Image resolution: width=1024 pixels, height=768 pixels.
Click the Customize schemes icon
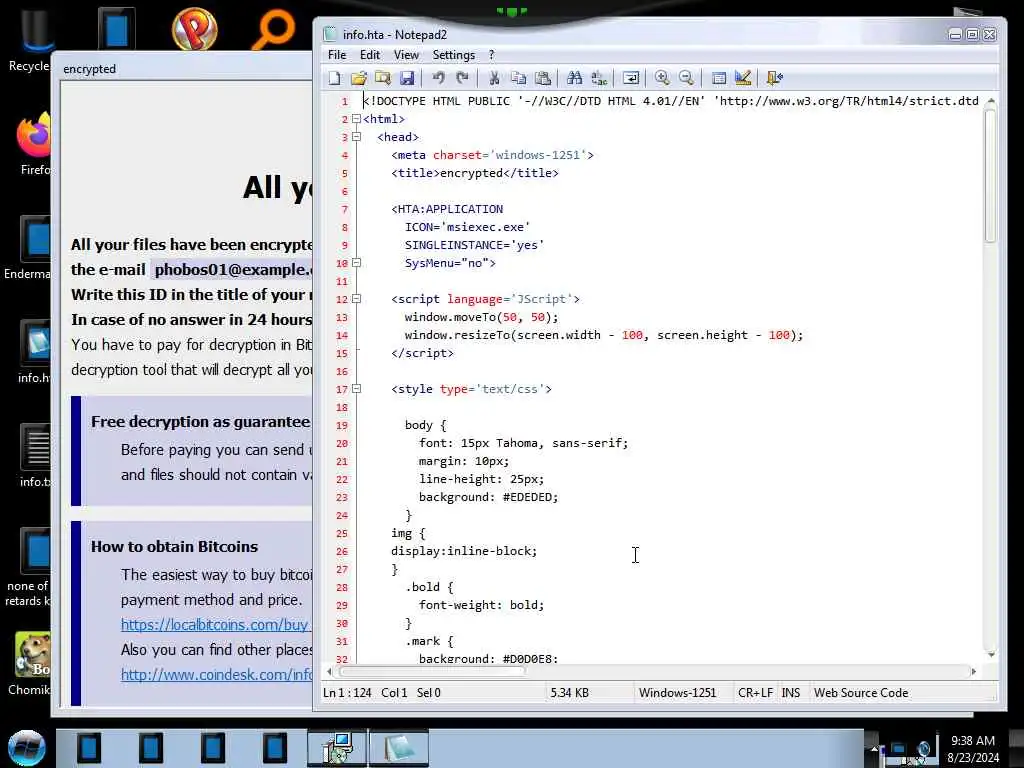743,78
